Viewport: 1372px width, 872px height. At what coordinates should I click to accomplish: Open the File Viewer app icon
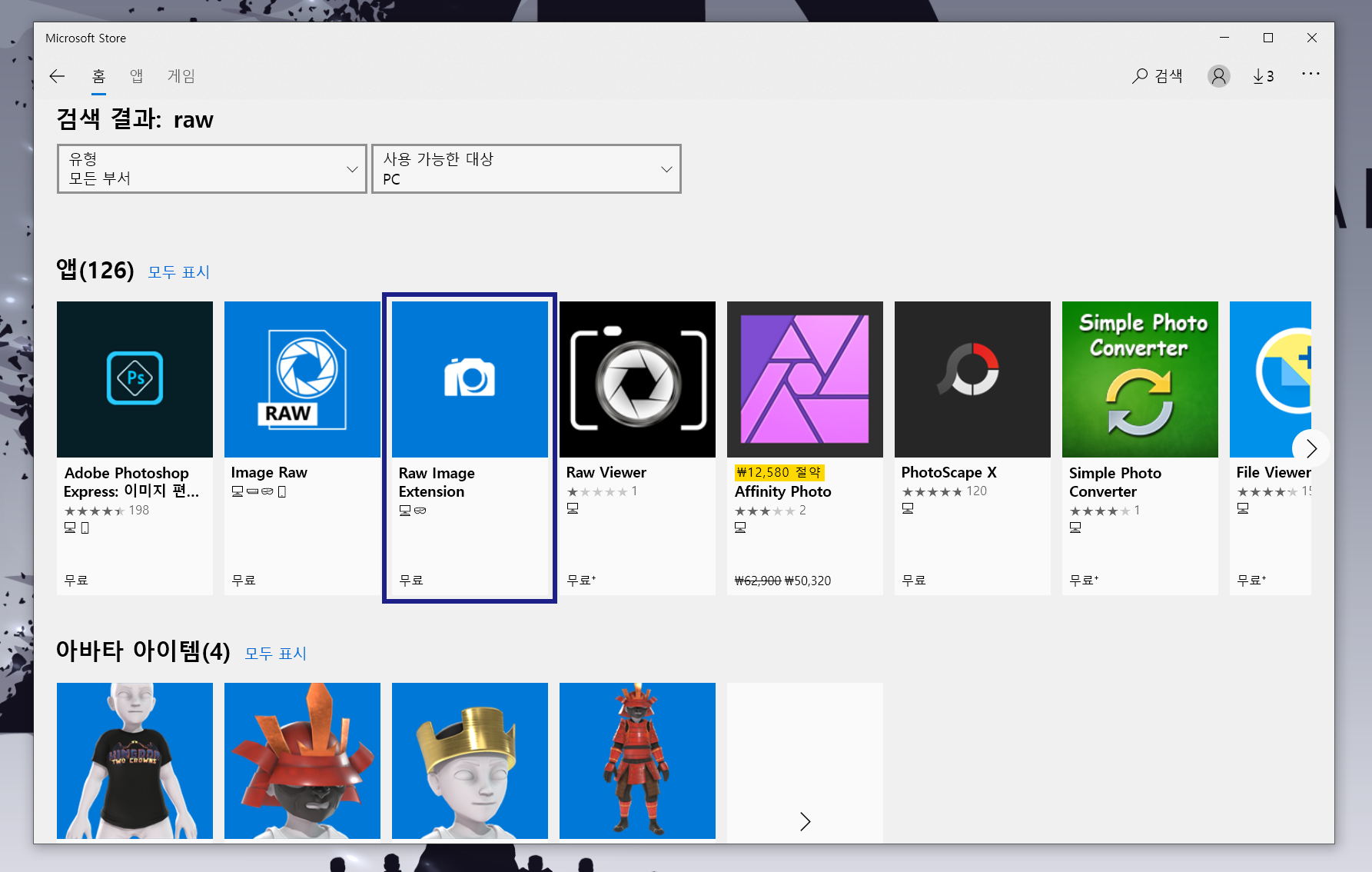[x=1271, y=379]
